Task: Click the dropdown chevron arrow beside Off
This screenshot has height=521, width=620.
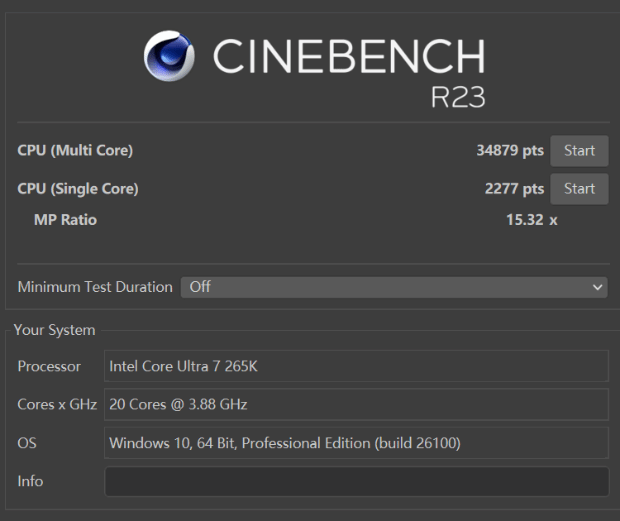Action: [598, 287]
